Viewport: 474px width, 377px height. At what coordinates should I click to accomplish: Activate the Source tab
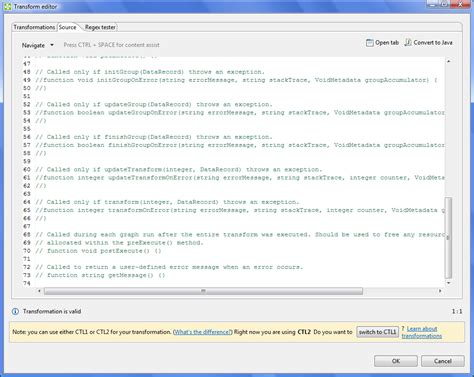(x=68, y=27)
